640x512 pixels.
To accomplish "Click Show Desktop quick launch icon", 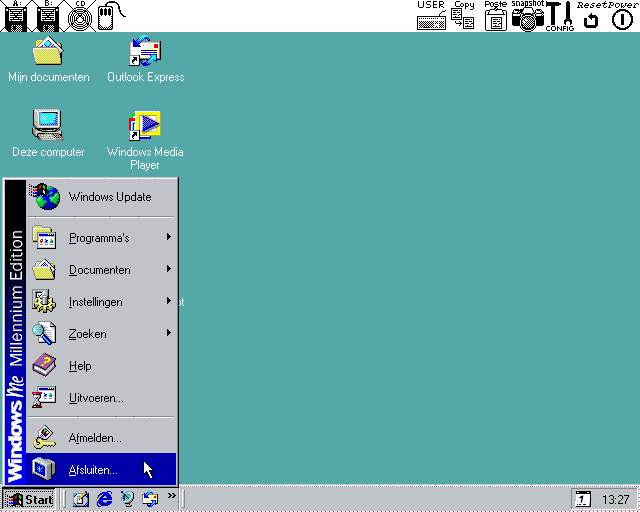I will (x=81, y=499).
